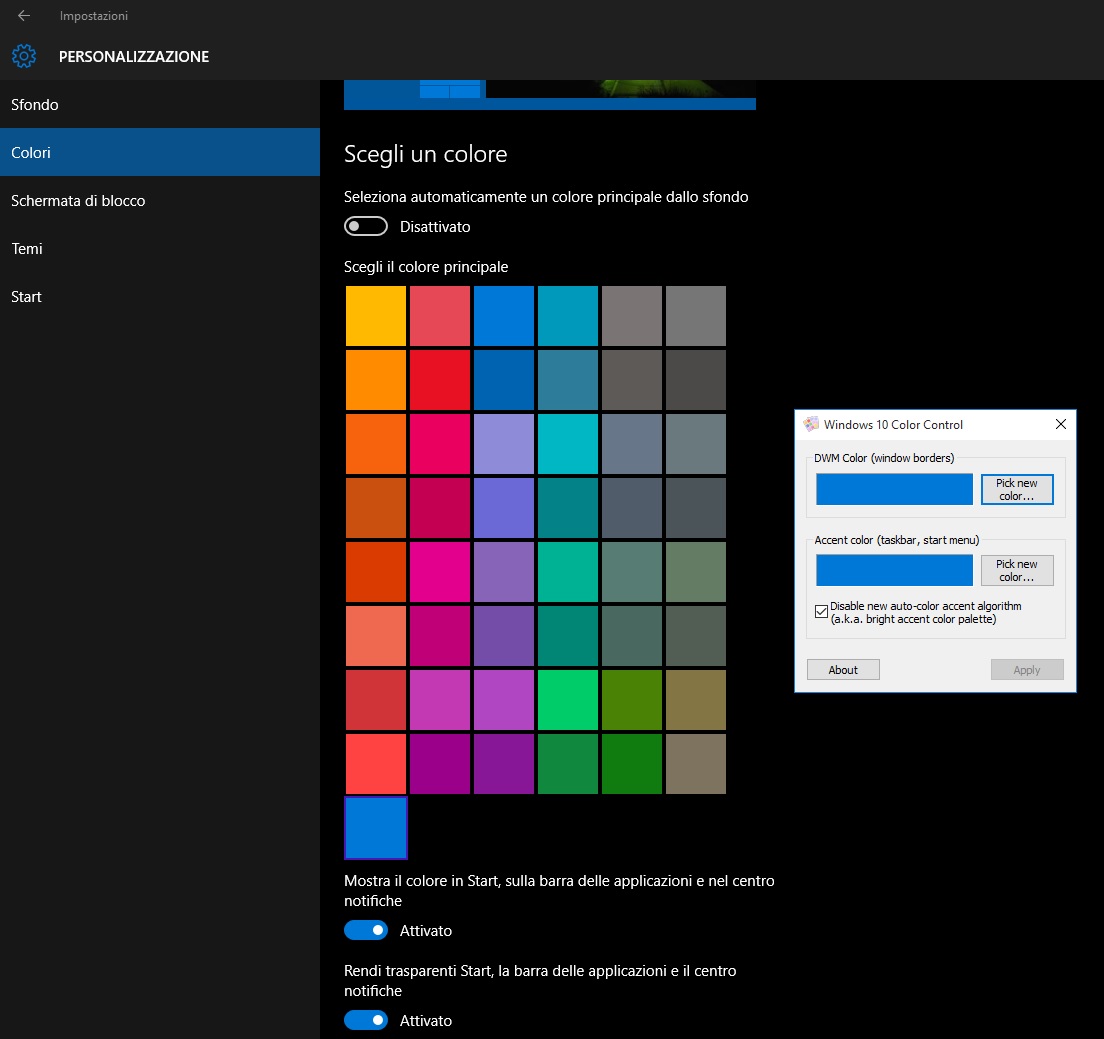This screenshot has width=1104, height=1039.
Task: Open Start settings in the sidebar
Action: (x=27, y=296)
